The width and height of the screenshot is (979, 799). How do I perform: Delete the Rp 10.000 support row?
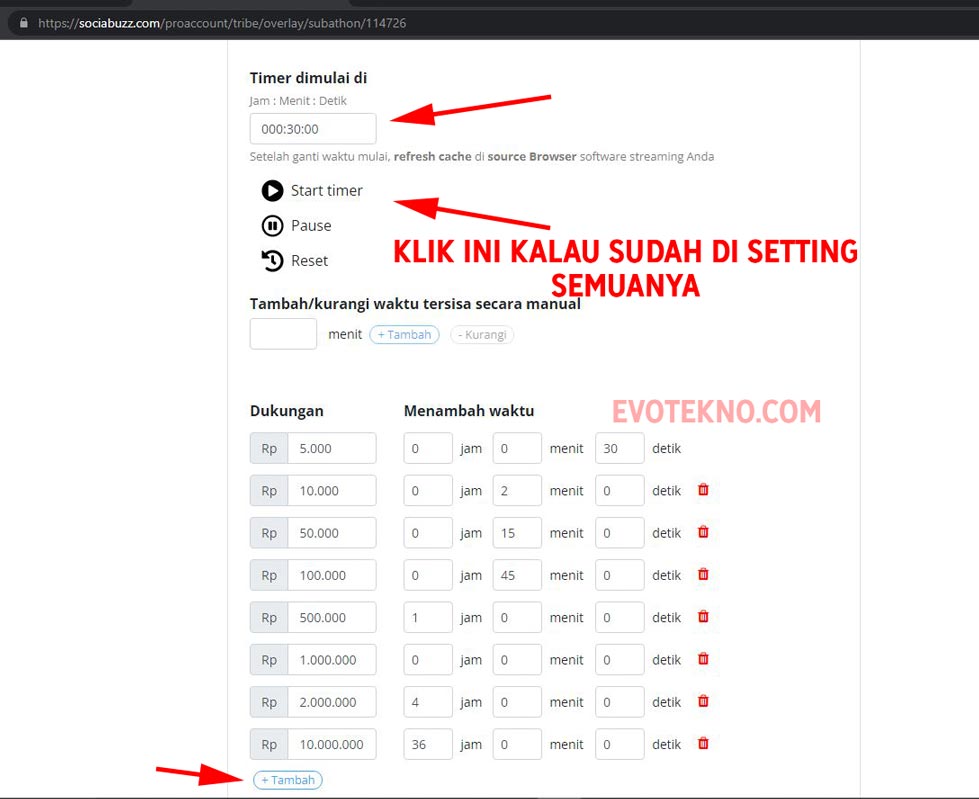click(x=703, y=490)
